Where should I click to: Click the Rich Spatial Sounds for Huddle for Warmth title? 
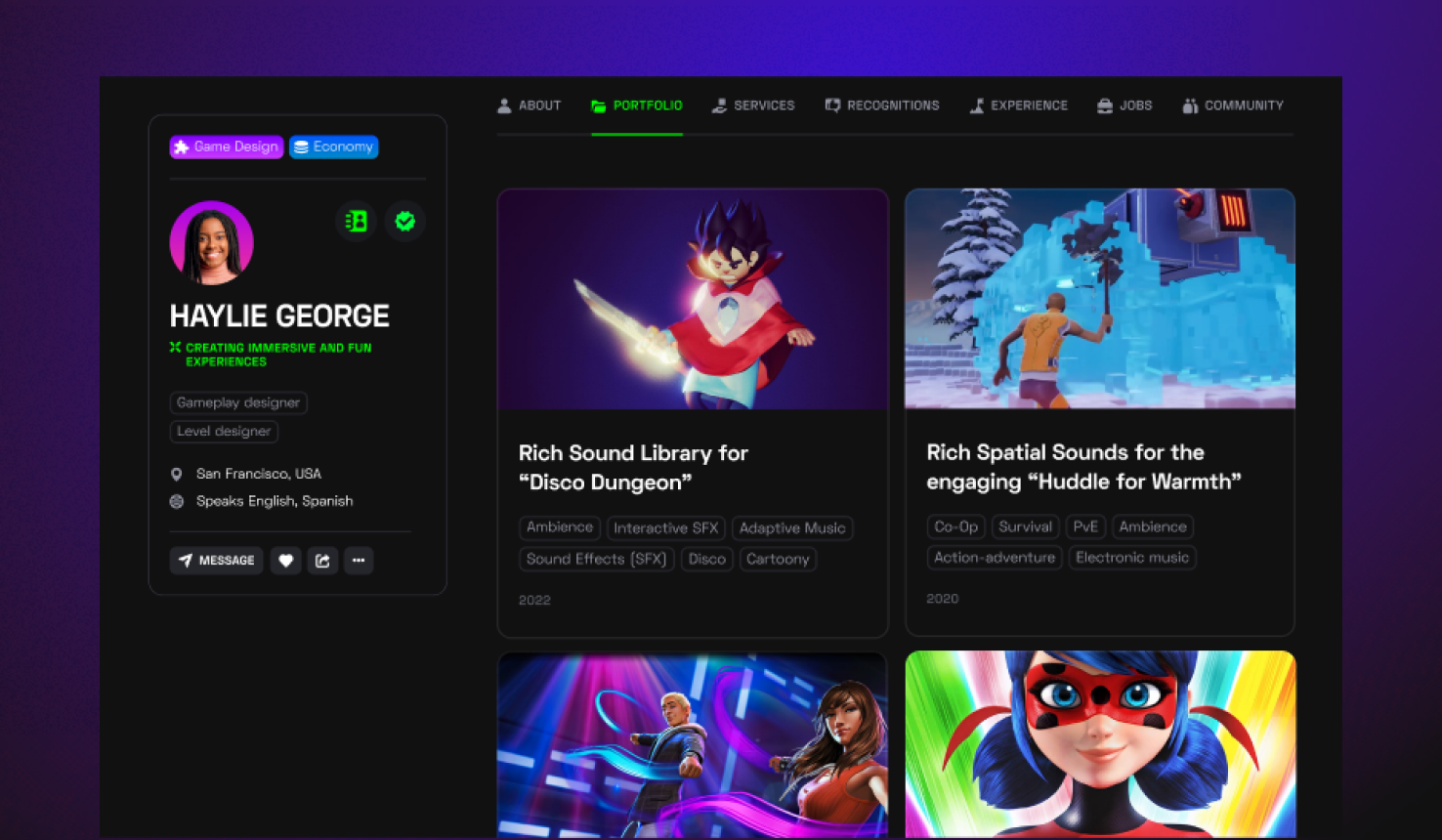pyautogui.click(x=1083, y=467)
